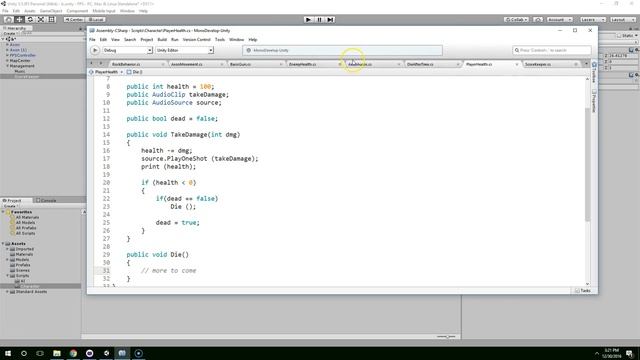Launch Chrome from taskbar

(x=73, y=353)
